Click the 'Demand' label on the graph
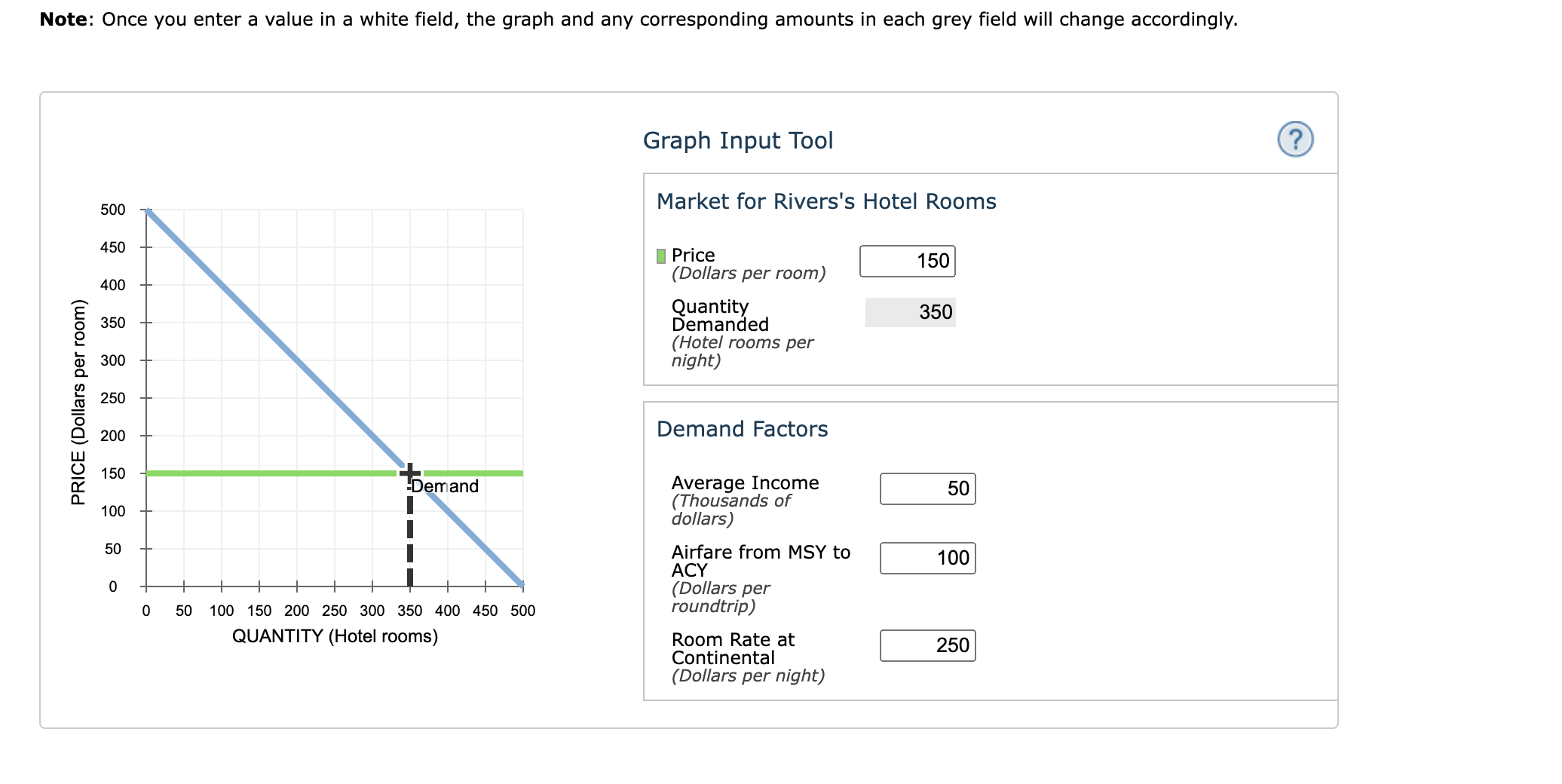The image size is (1562, 784). pyautogui.click(x=445, y=487)
